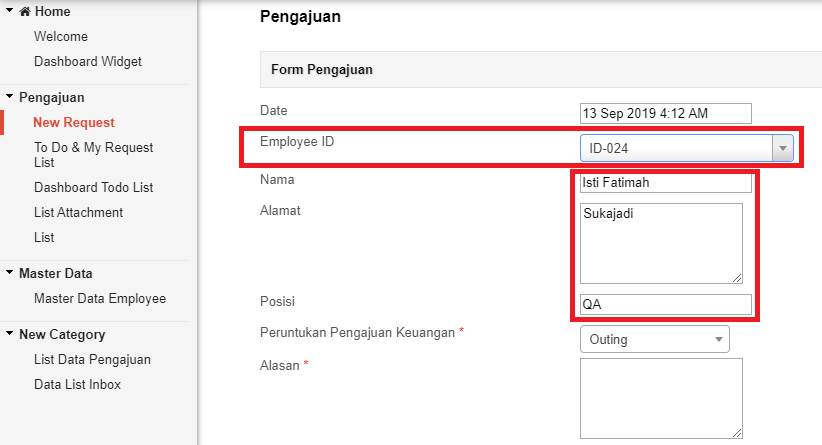Open the Welcome page
Viewport: 822px width, 445px height.
click(x=61, y=37)
